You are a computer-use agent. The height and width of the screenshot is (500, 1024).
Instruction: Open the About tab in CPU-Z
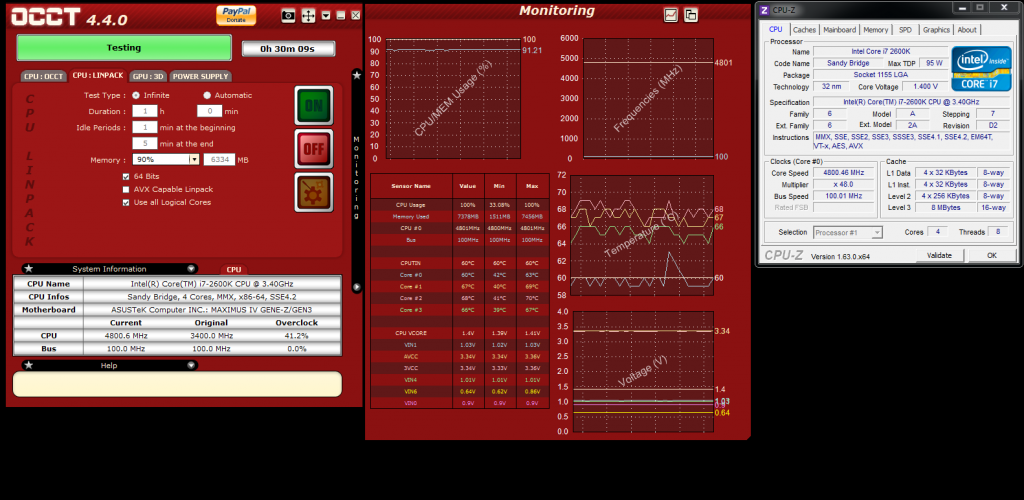[x=967, y=30]
